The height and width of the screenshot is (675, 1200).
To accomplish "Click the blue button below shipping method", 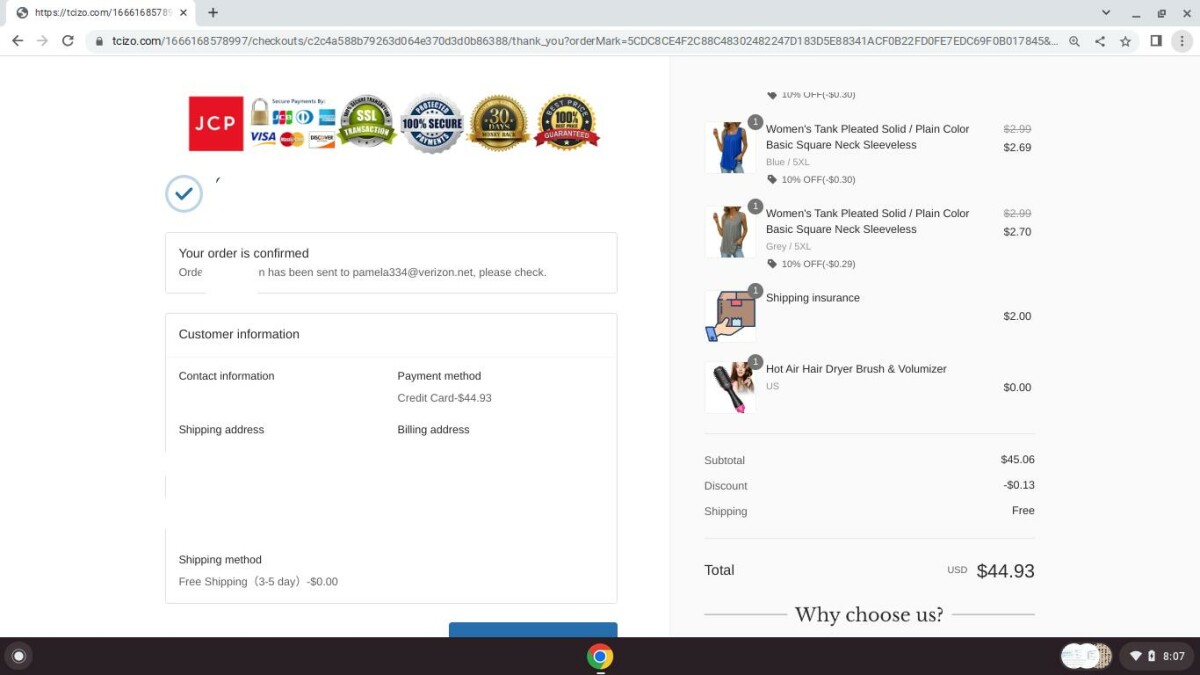I will point(532,630).
